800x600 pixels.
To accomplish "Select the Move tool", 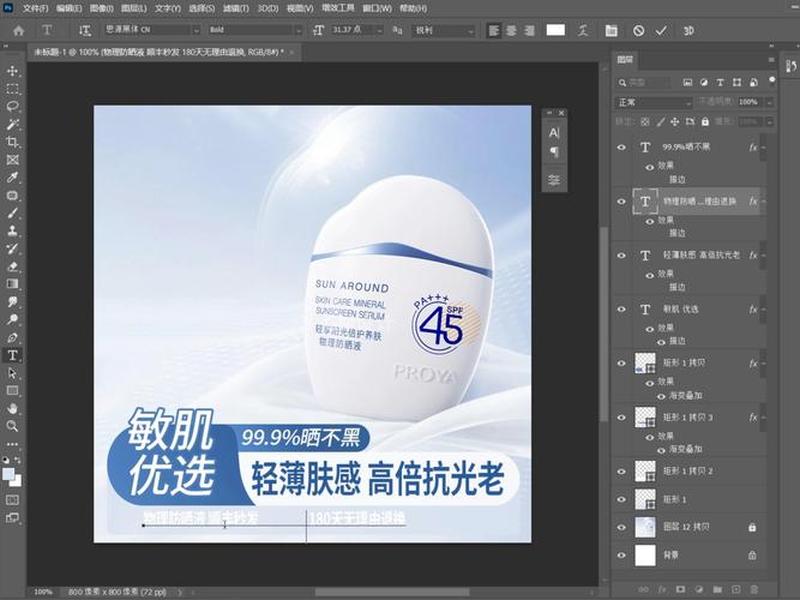I will (12, 71).
